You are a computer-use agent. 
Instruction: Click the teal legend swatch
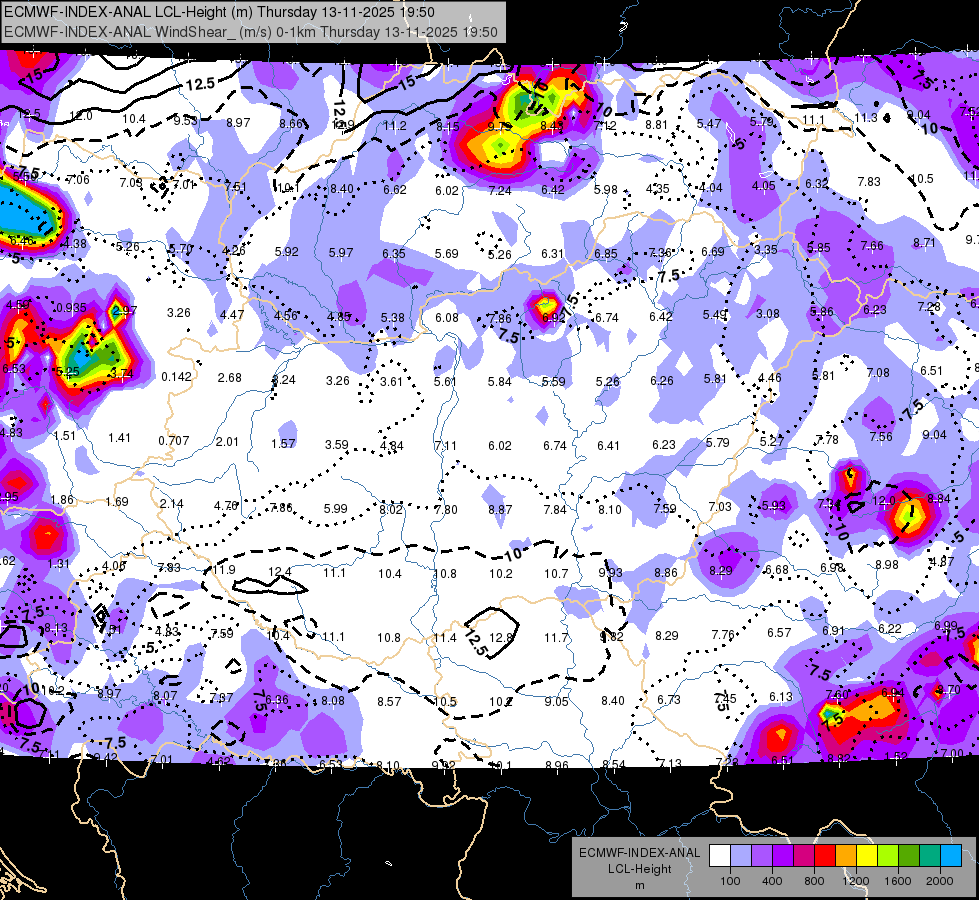[930, 856]
